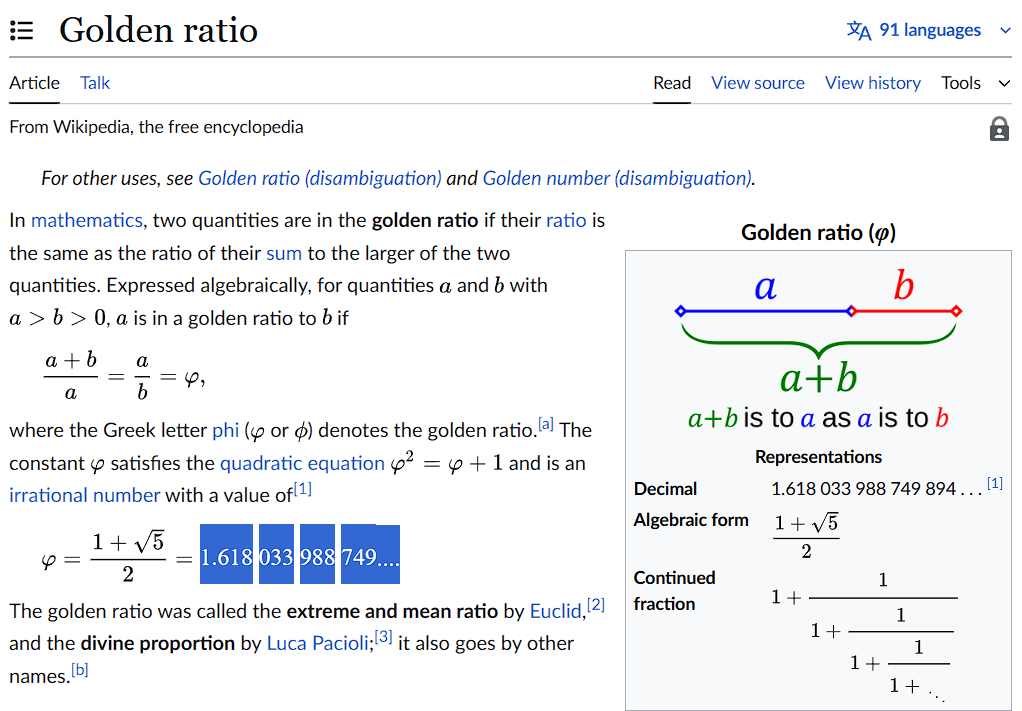
Task: Click the infobox title 'Golden ratio (φ)'
Action: click(818, 232)
